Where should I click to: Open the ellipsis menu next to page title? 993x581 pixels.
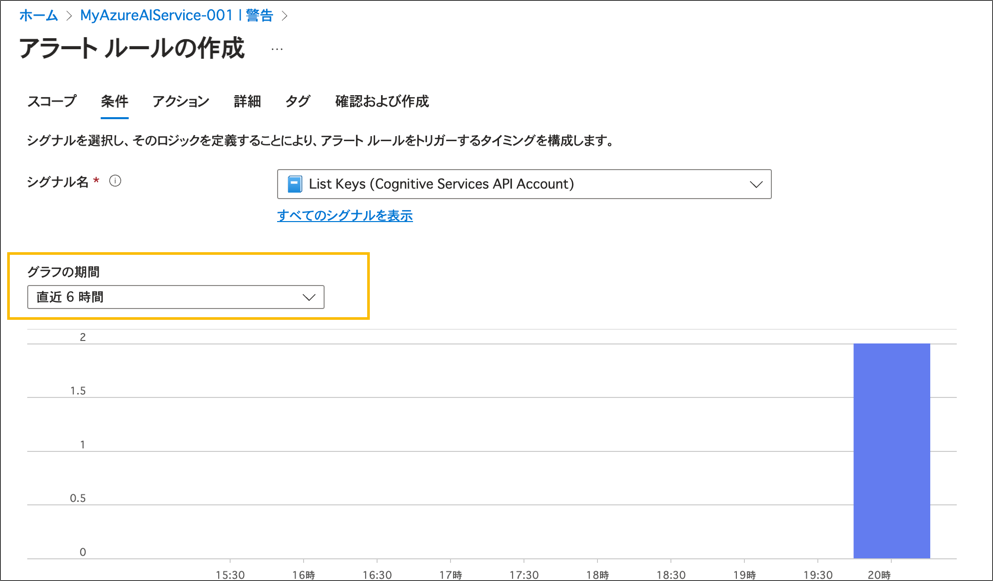point(277,49)
